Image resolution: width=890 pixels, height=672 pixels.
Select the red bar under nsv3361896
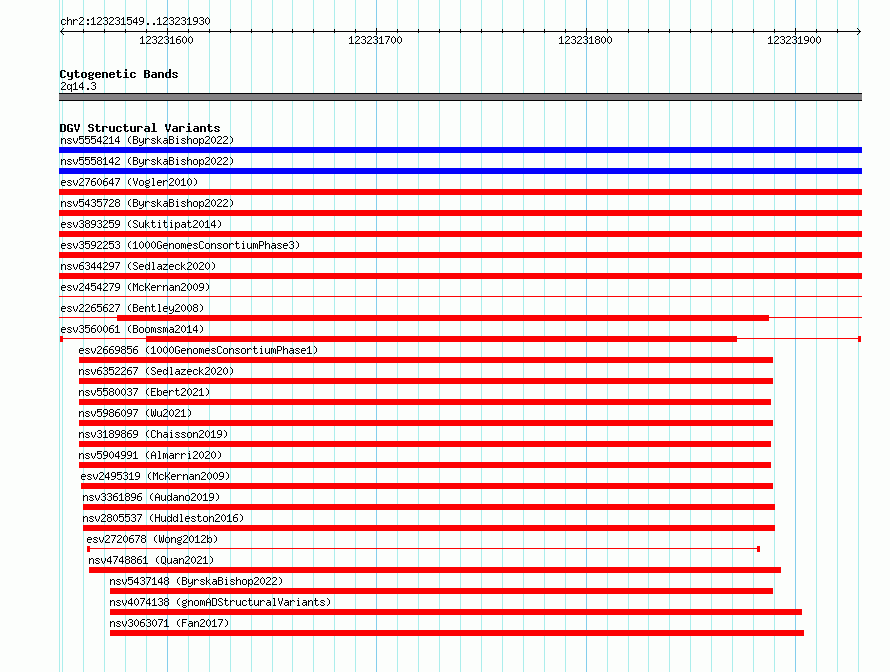[429, 507]
